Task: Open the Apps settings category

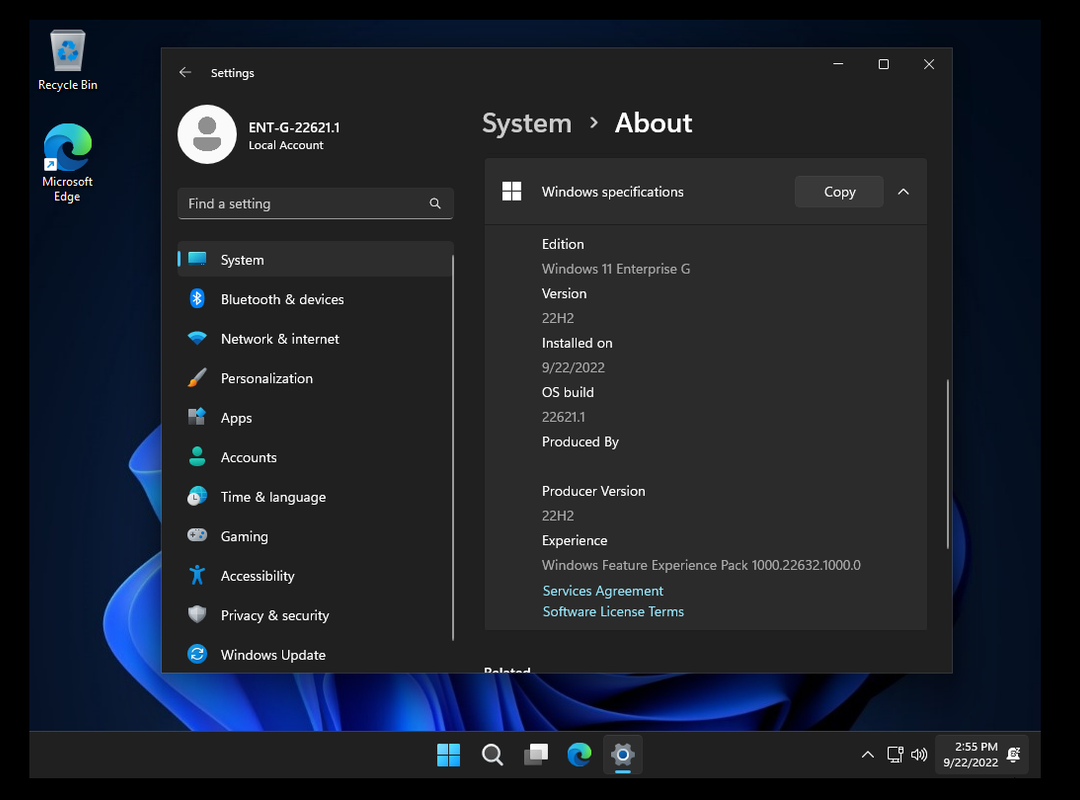Action: click(x=236, y=418)
